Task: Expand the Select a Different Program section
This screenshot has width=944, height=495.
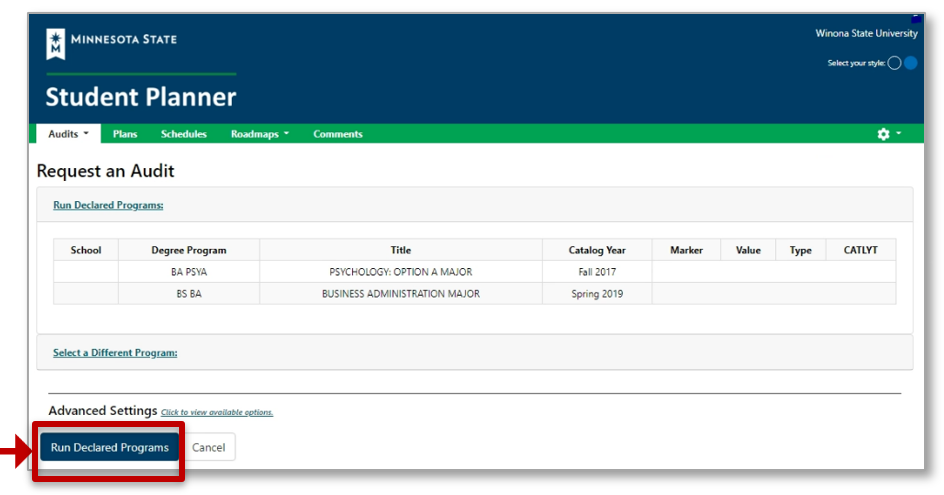Action: tap(115, 353)
